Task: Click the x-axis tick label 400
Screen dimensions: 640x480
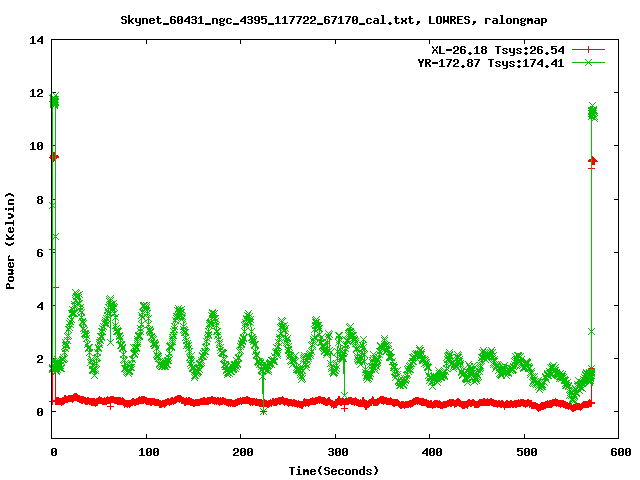Action: point(432,452)
